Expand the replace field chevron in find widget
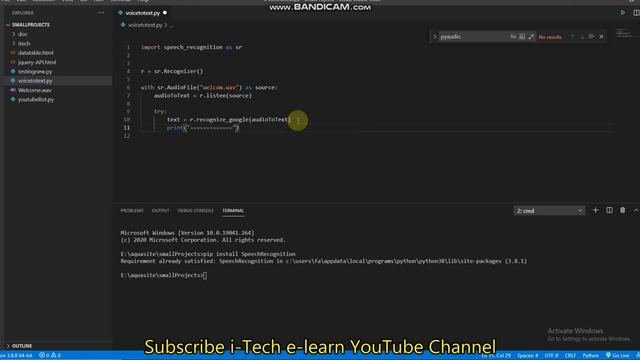The height and width of the screenshot is (360, 640). point(435,37)
